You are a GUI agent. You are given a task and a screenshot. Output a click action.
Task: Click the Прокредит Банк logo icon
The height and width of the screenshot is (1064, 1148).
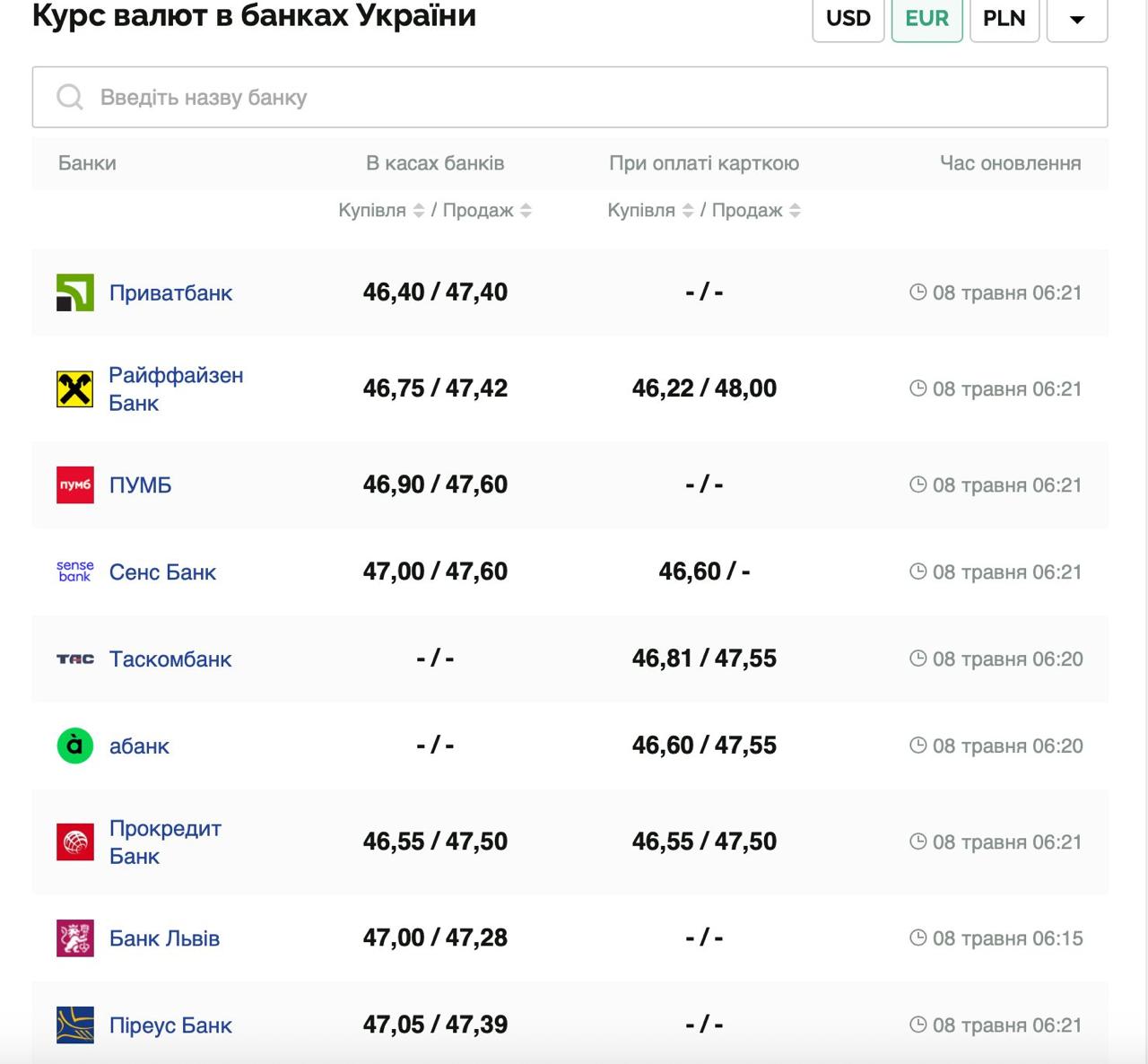[x=75, y=842]
